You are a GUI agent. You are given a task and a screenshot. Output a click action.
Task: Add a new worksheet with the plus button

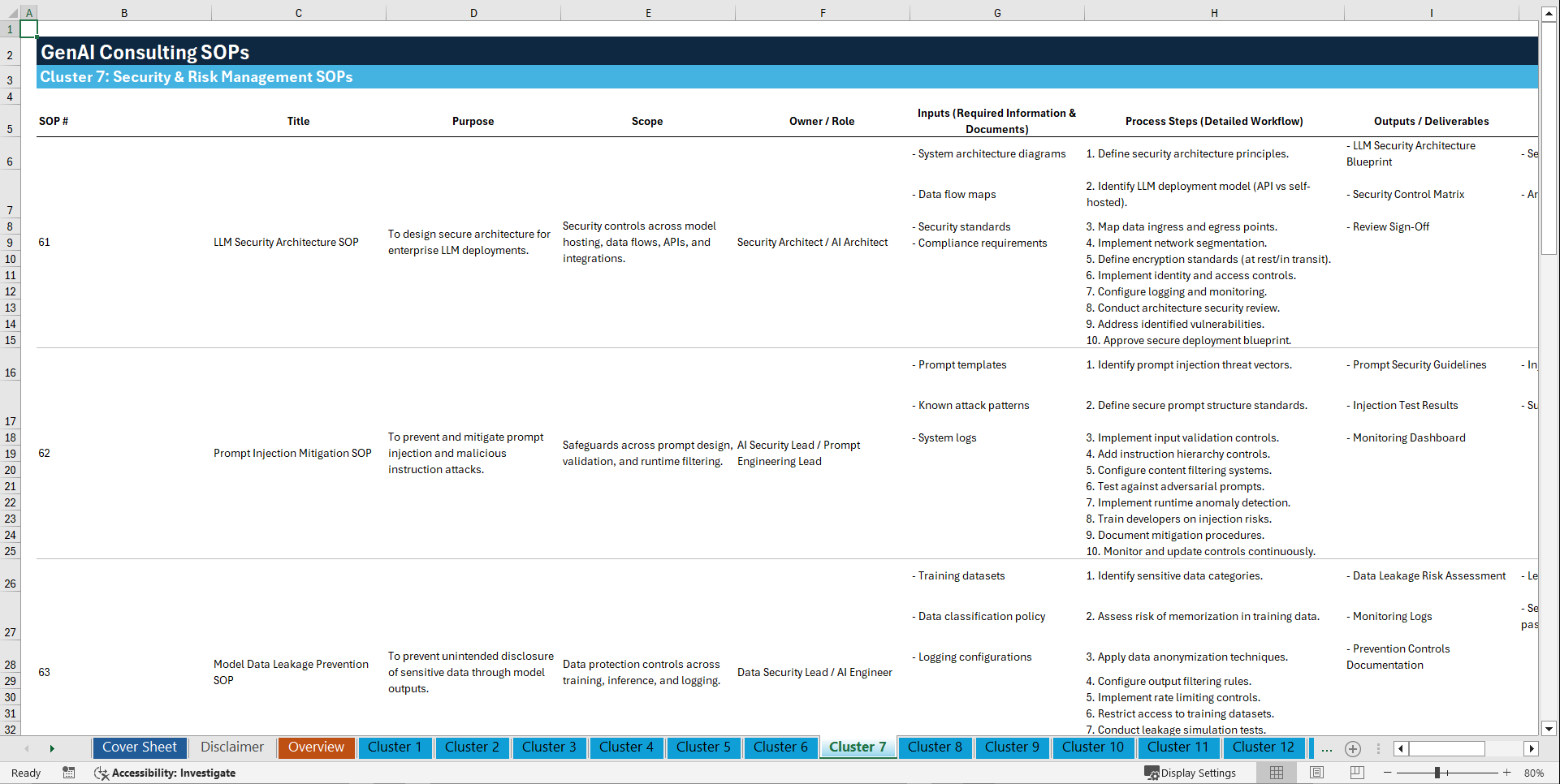(1353, 748)
